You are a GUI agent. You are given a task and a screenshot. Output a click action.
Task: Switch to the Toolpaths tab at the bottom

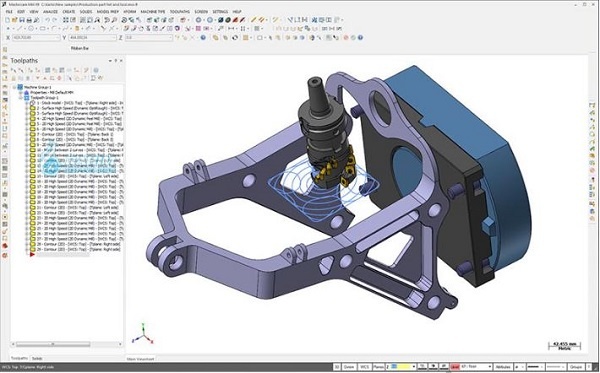click(x=19, y=358)
